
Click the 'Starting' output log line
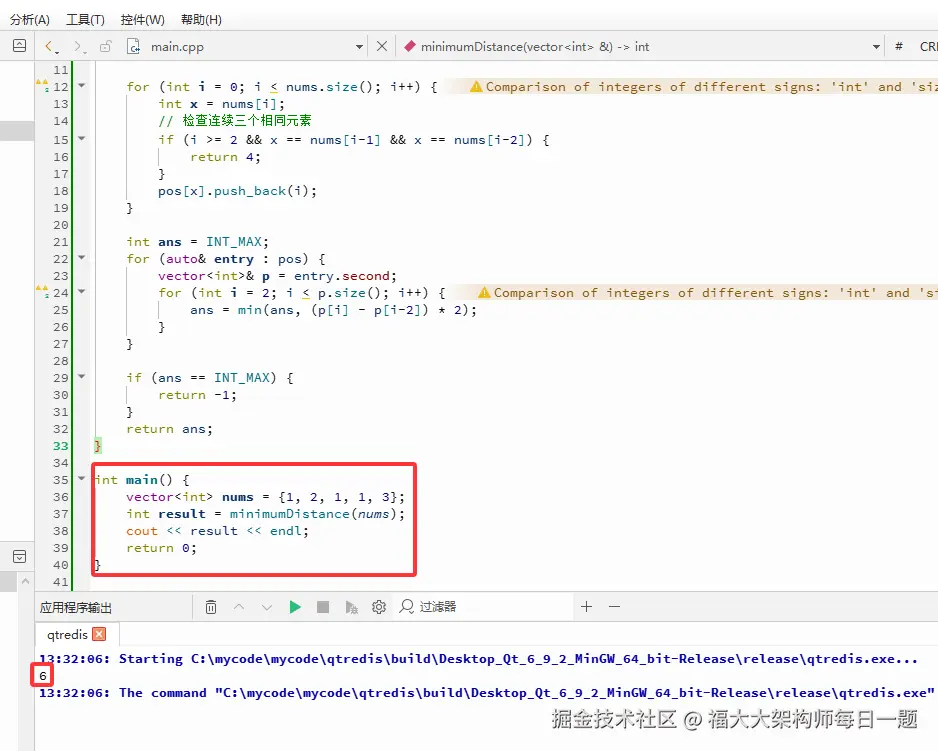[x=478, y=659]
